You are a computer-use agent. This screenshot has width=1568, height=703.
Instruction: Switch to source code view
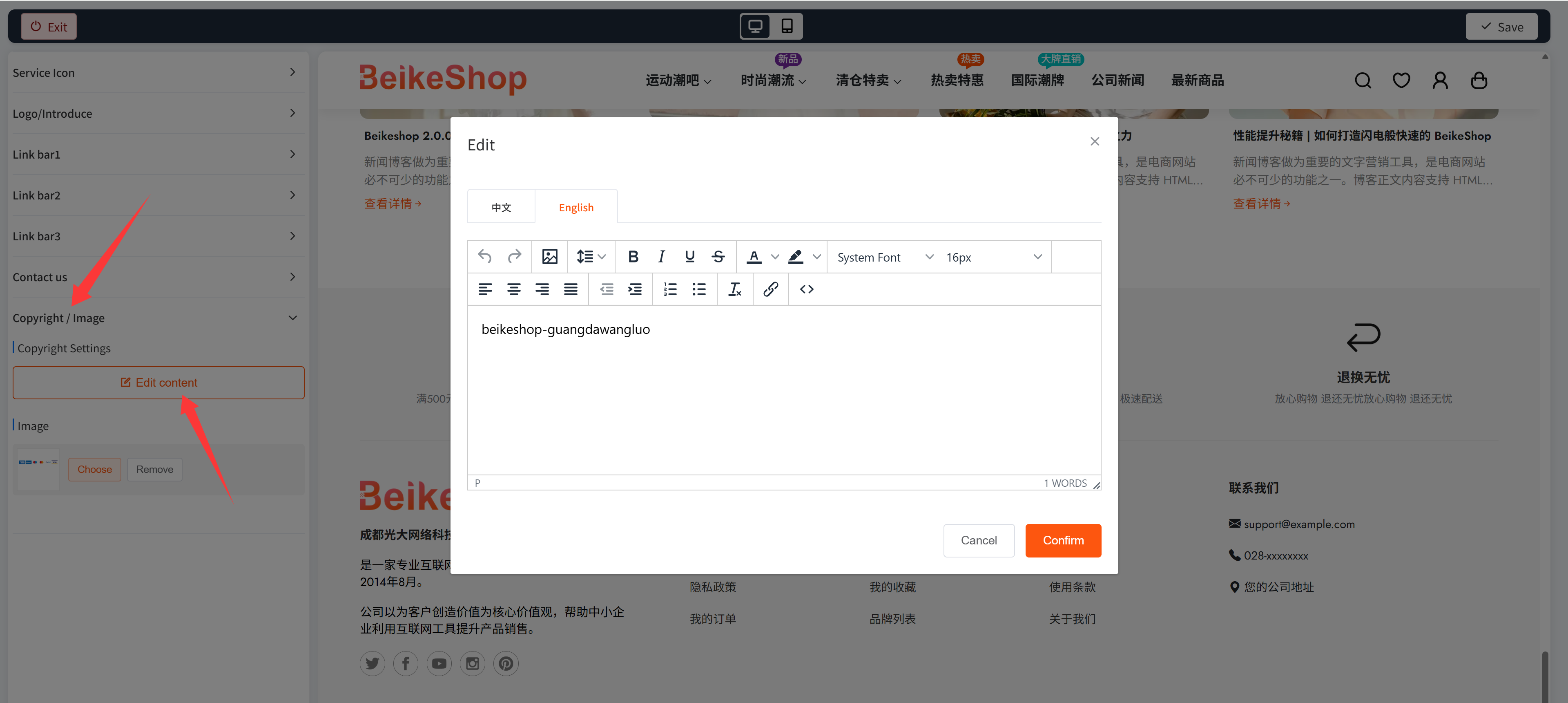coord(806,289)
